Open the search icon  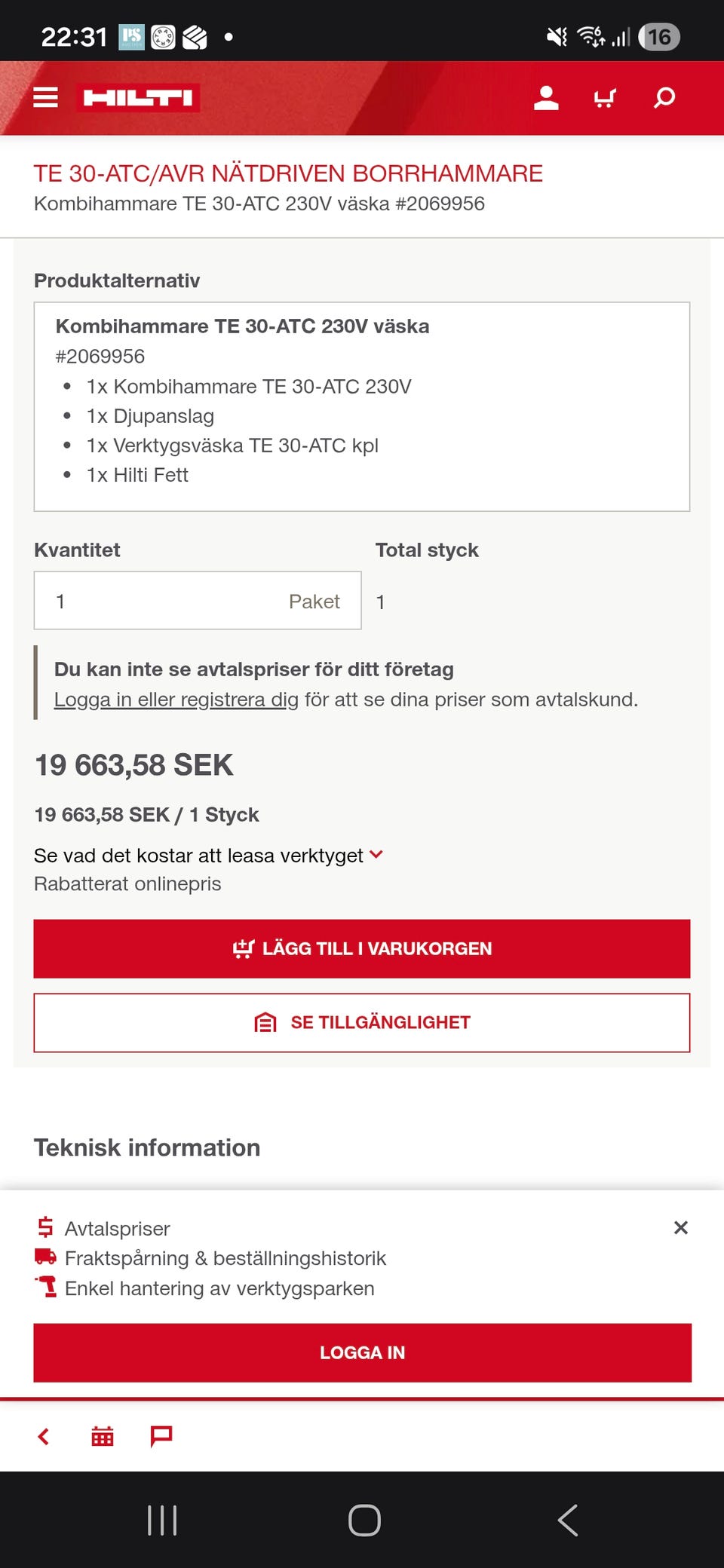(664, 97)
